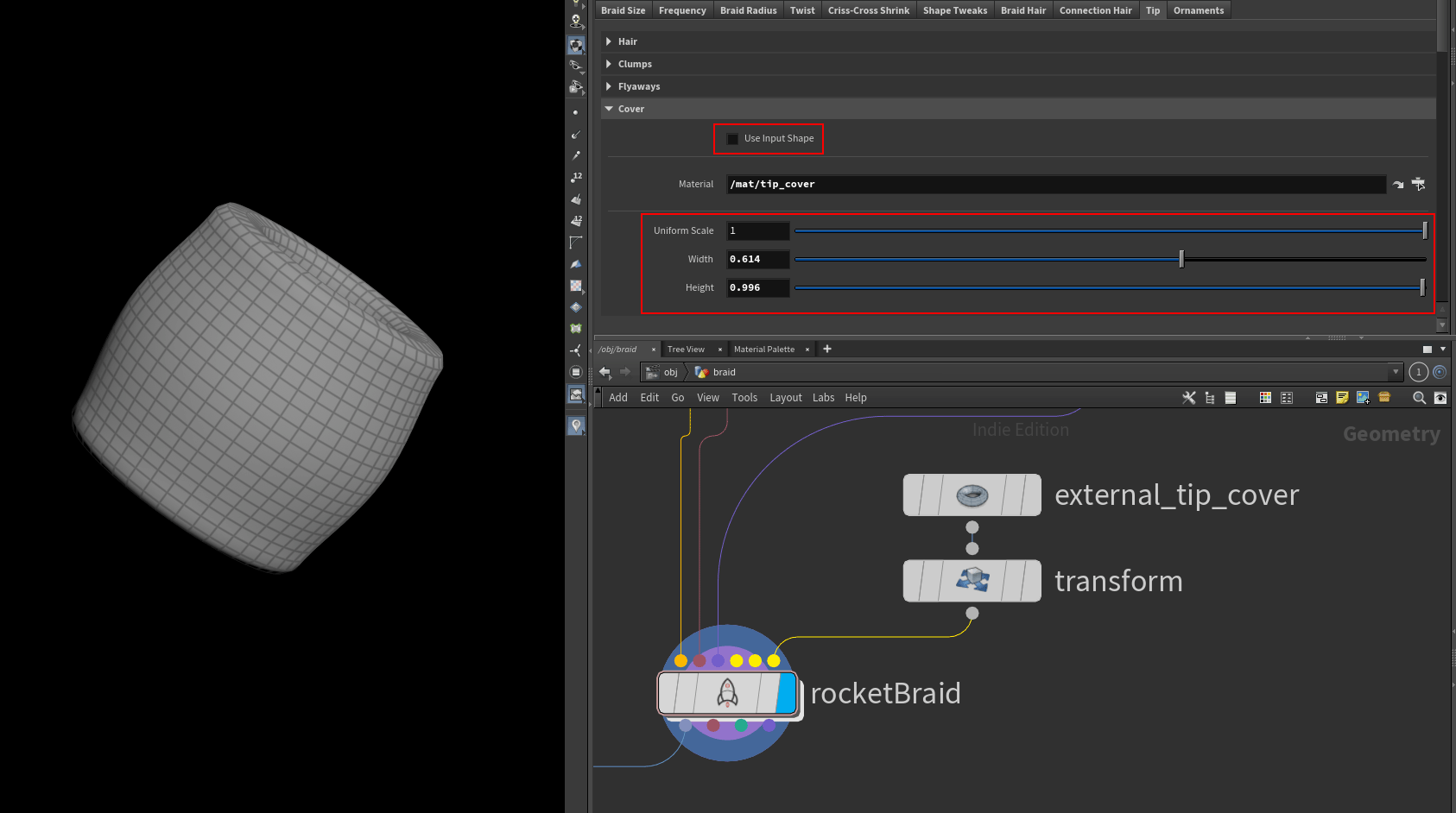The image size is (1456, 813).
Task: Switch to the Frequency tab
Action: tap(682, 10)
